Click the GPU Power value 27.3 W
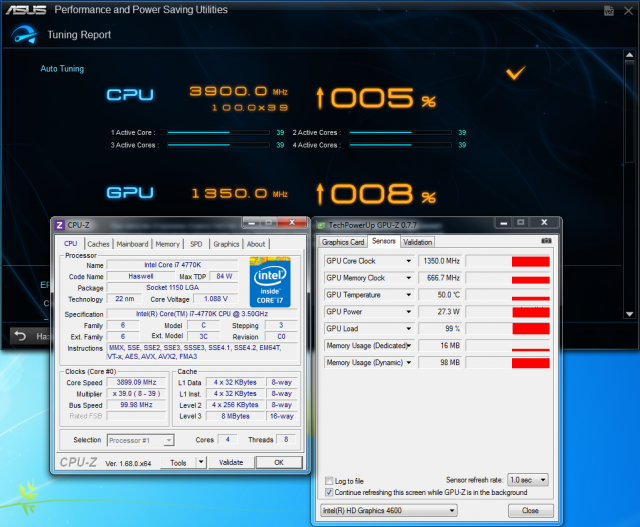This screenshot has height=527, width=640. click(x=440, y=312)
